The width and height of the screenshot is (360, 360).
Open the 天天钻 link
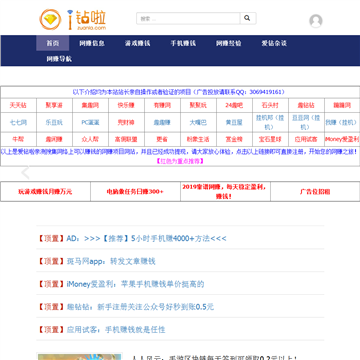tap(18, 105)
